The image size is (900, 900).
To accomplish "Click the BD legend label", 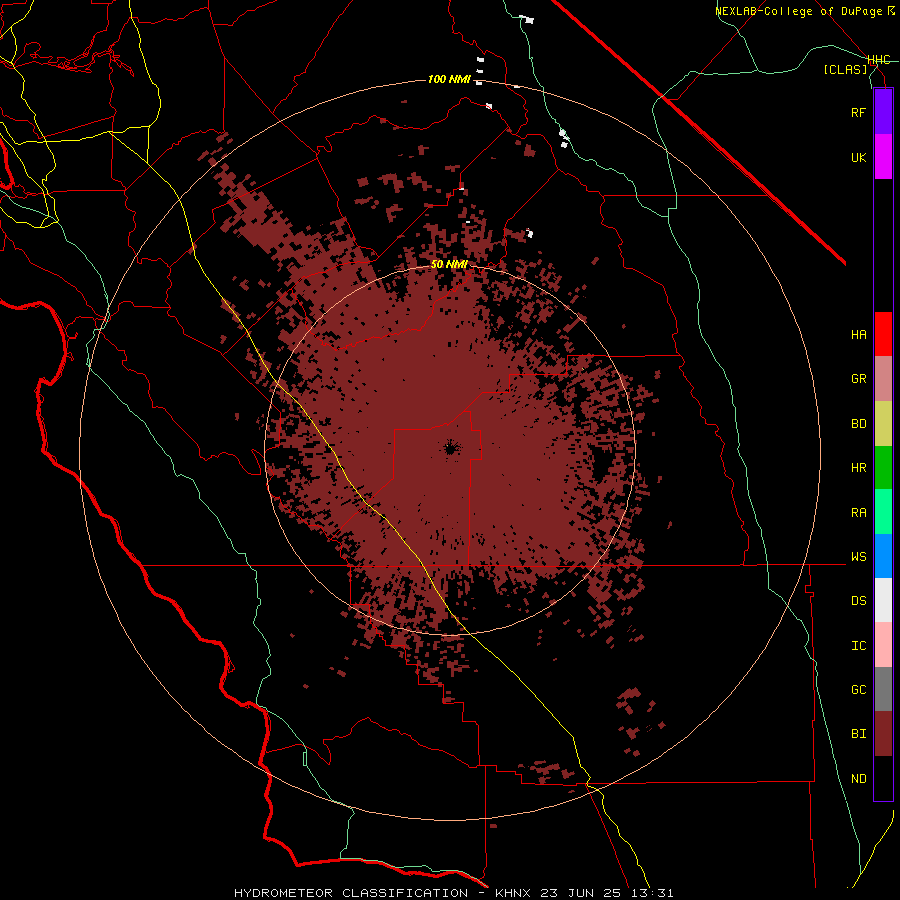I will (x=858, y=424).
